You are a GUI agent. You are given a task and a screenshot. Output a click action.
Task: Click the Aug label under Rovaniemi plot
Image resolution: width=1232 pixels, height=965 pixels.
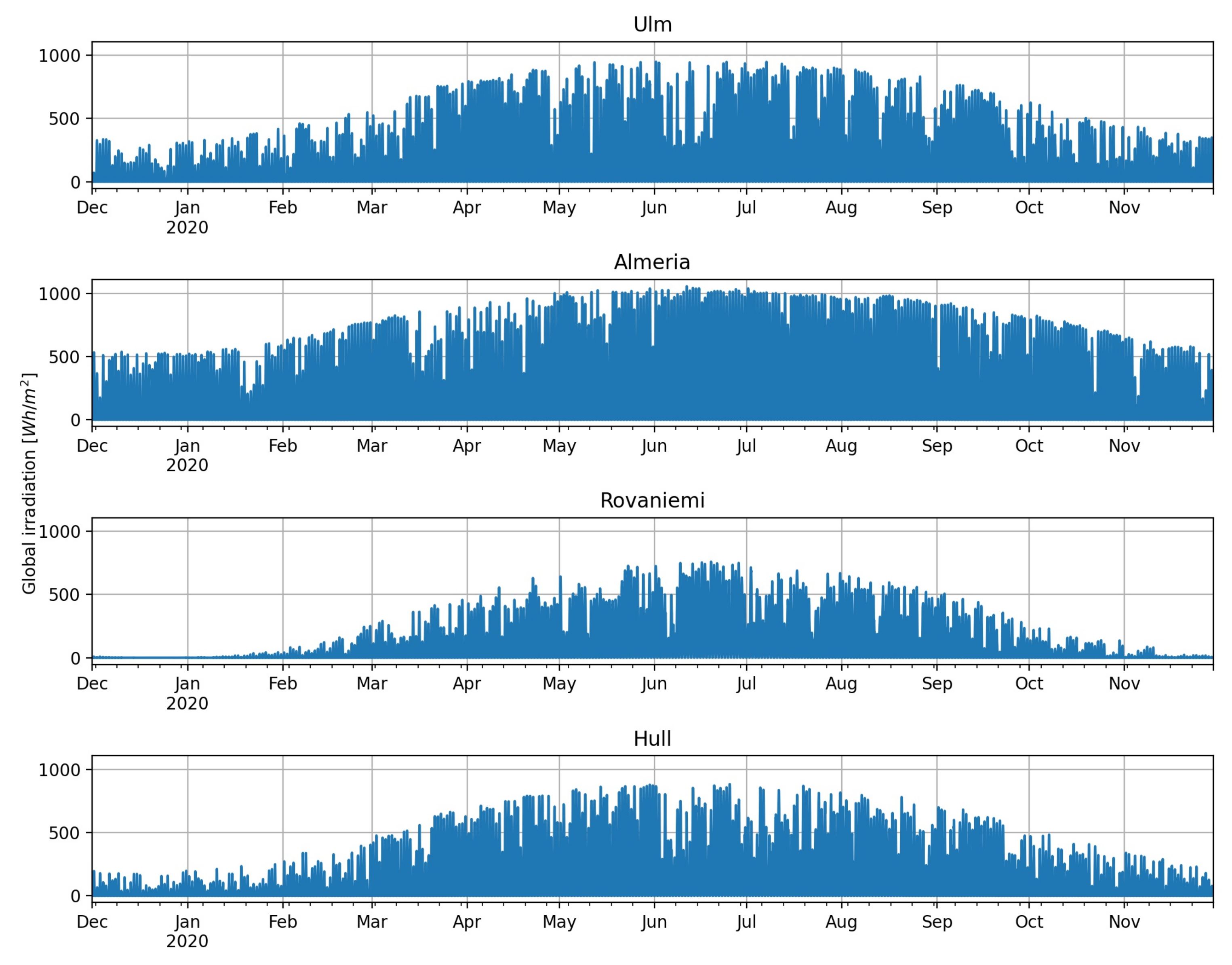pos(841,684)
